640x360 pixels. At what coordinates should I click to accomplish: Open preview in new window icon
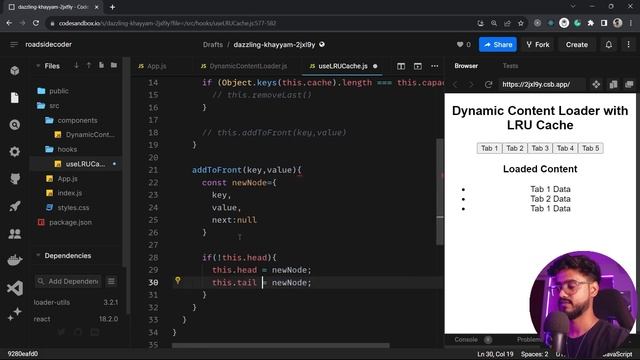coord(629,84)
